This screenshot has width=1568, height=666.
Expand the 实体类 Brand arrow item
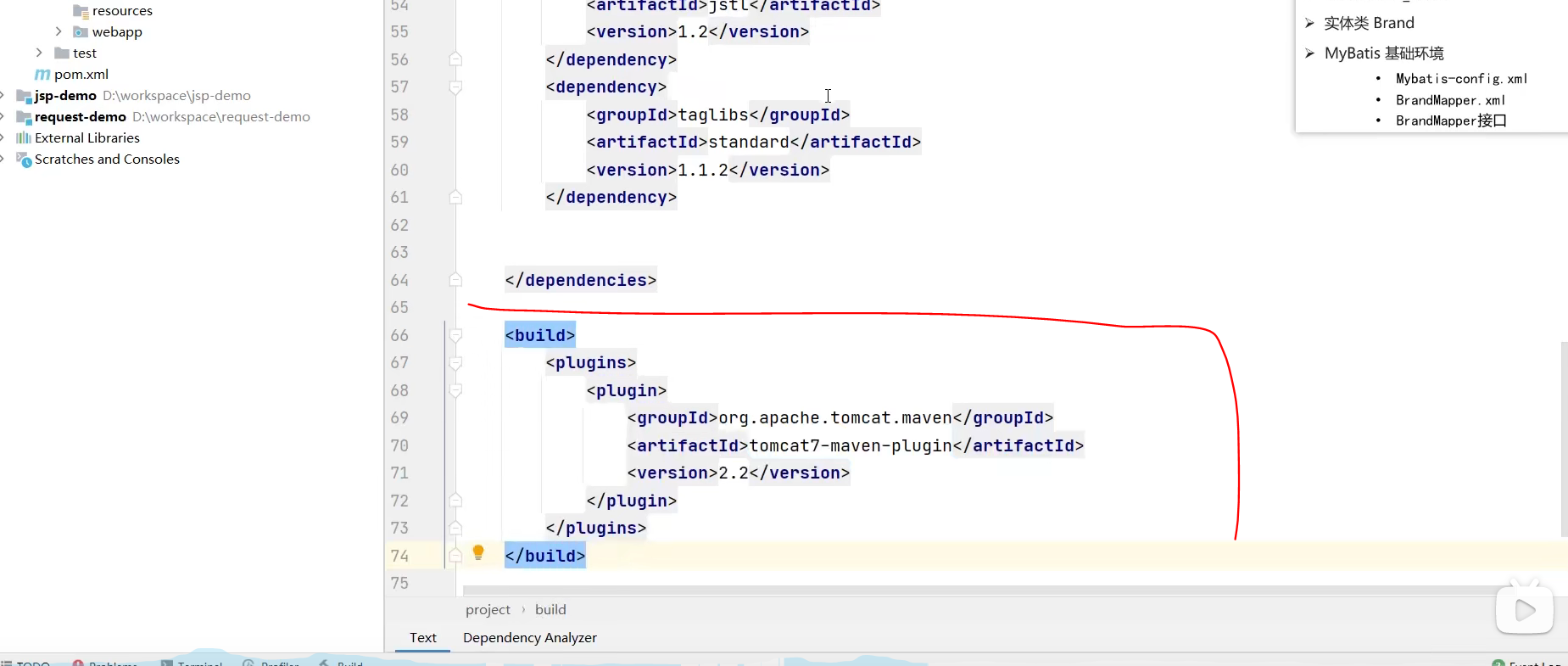(1310, 23)
